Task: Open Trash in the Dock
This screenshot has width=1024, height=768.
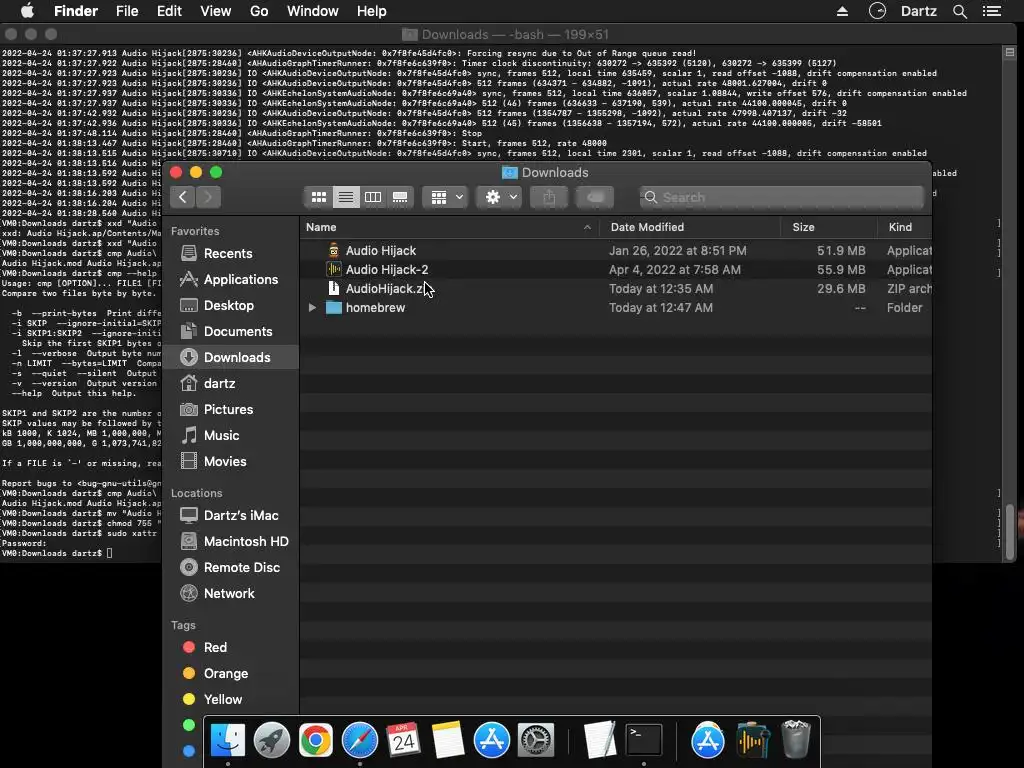Action: [x=796, y=740]
